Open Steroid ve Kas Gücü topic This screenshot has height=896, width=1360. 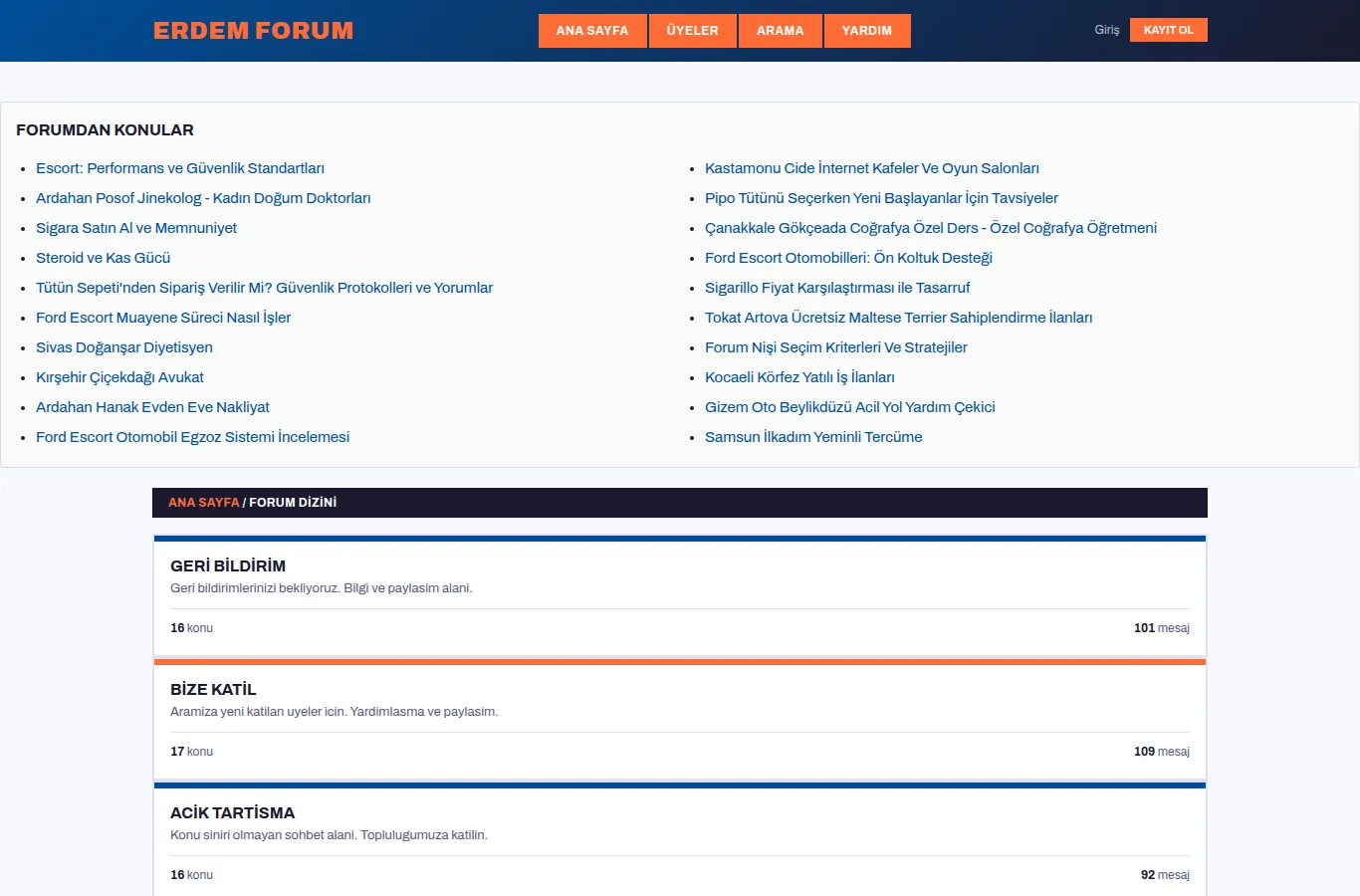pyautogui.click(x=104, y=258)
